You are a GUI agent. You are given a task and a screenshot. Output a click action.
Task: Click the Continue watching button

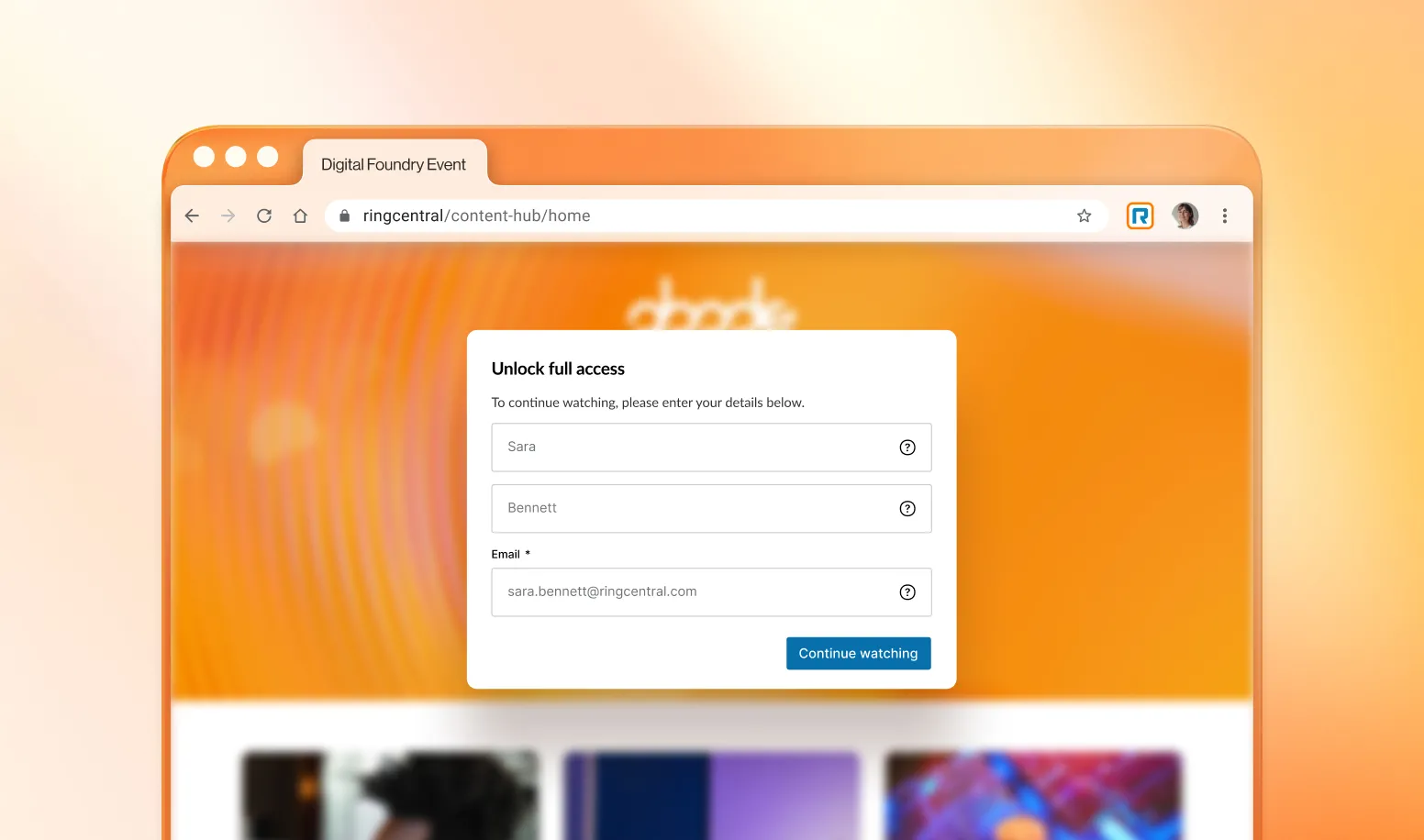click(859, 653)
